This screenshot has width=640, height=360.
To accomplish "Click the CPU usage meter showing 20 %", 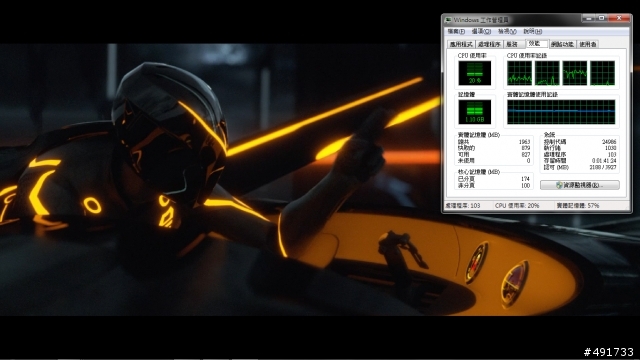I will click(x=475, y=73).
